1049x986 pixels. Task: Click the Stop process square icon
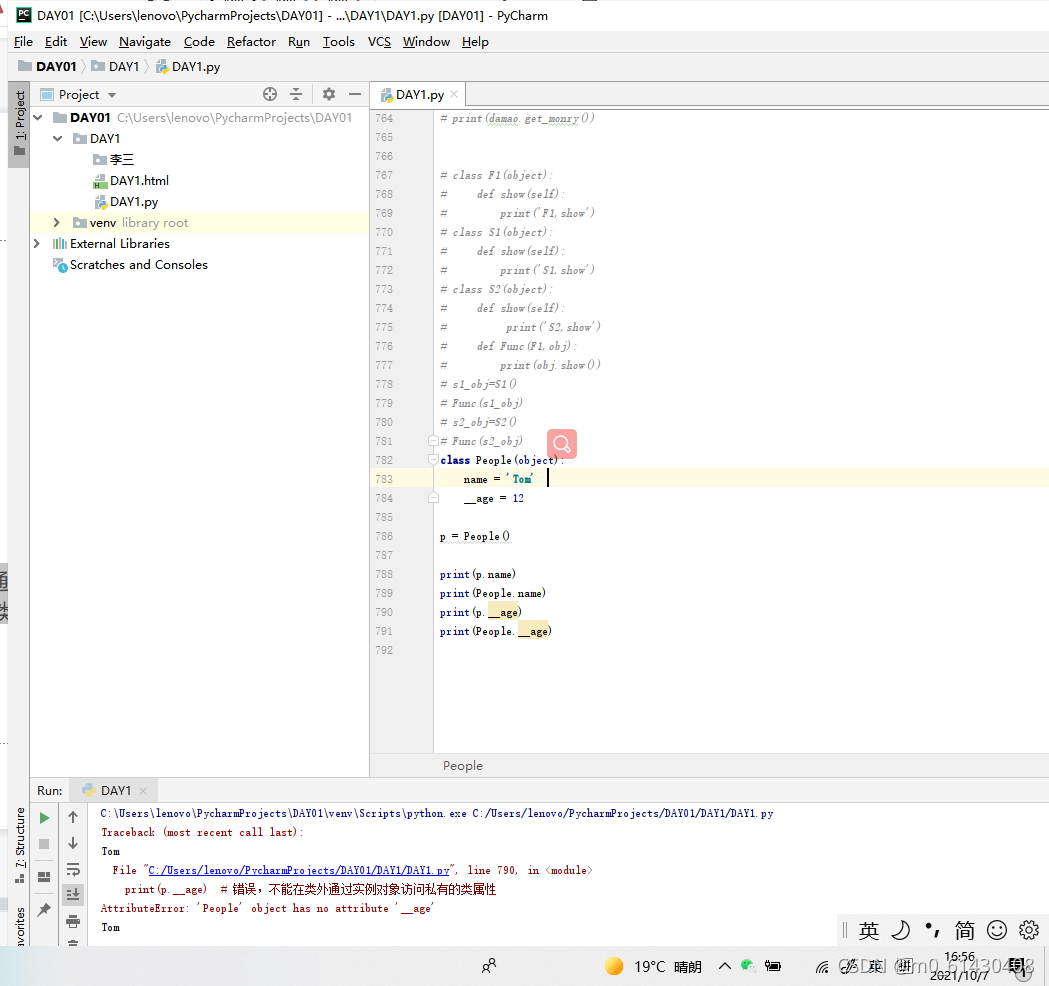[44, 844]
